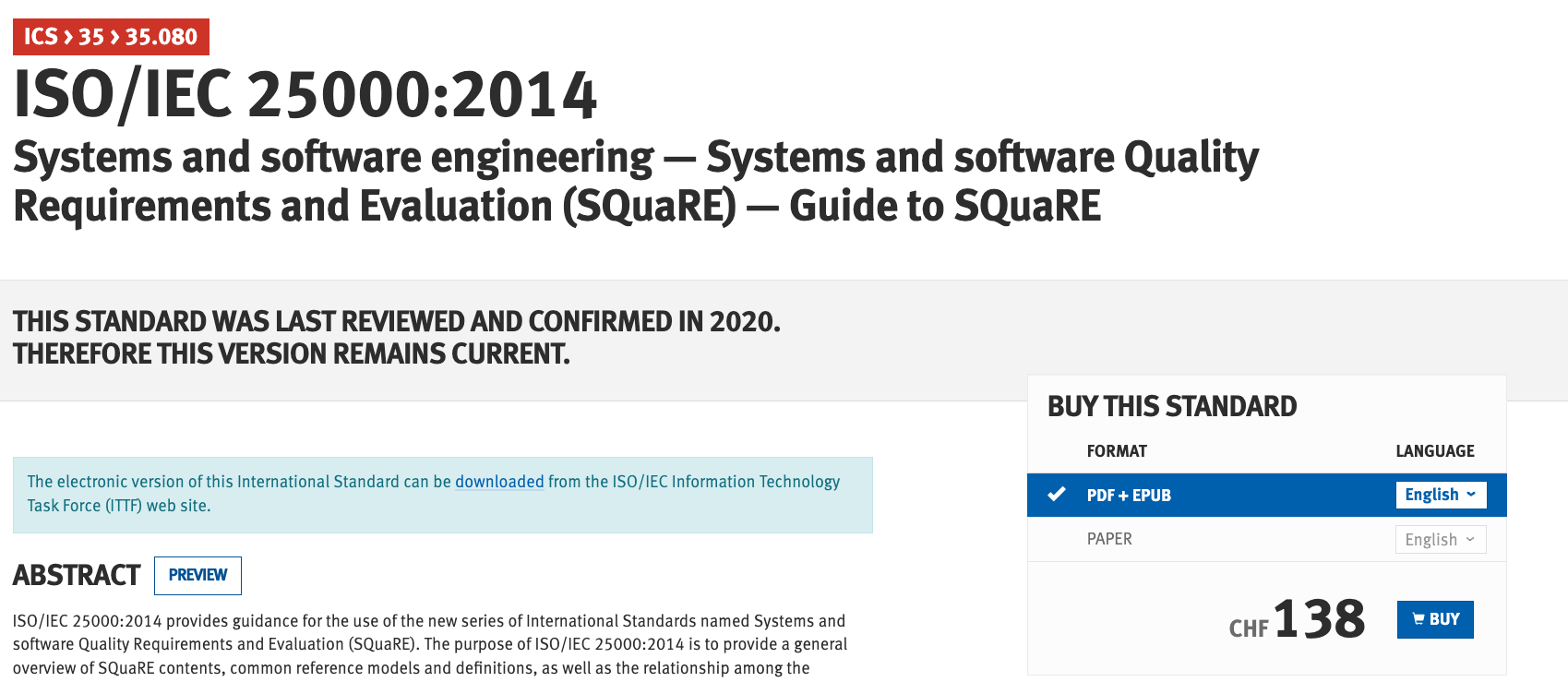Click the 'last reviewed and confirmed in 2020' notice

point(397,338)
